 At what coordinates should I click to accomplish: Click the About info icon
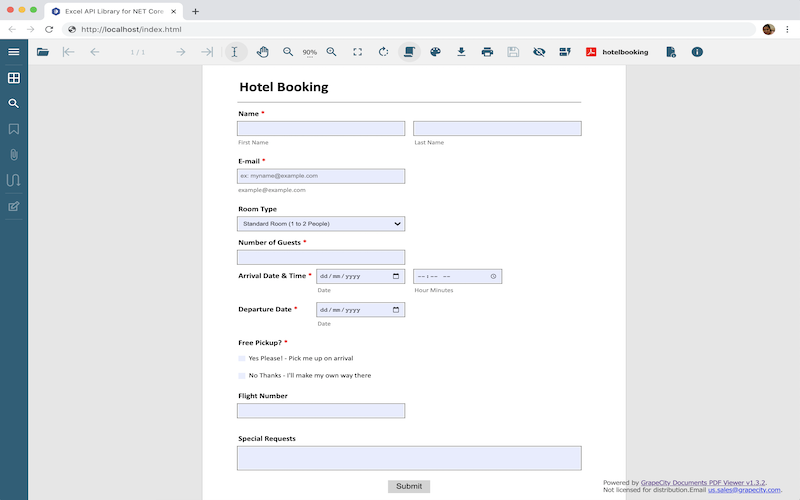697,52
